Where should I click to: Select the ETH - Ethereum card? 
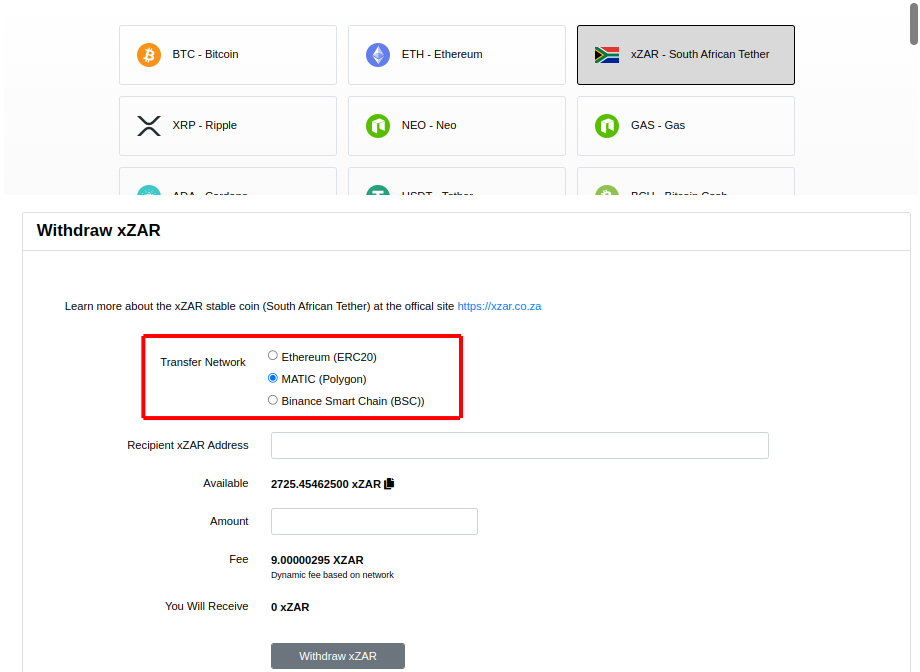tap(456, 55)
